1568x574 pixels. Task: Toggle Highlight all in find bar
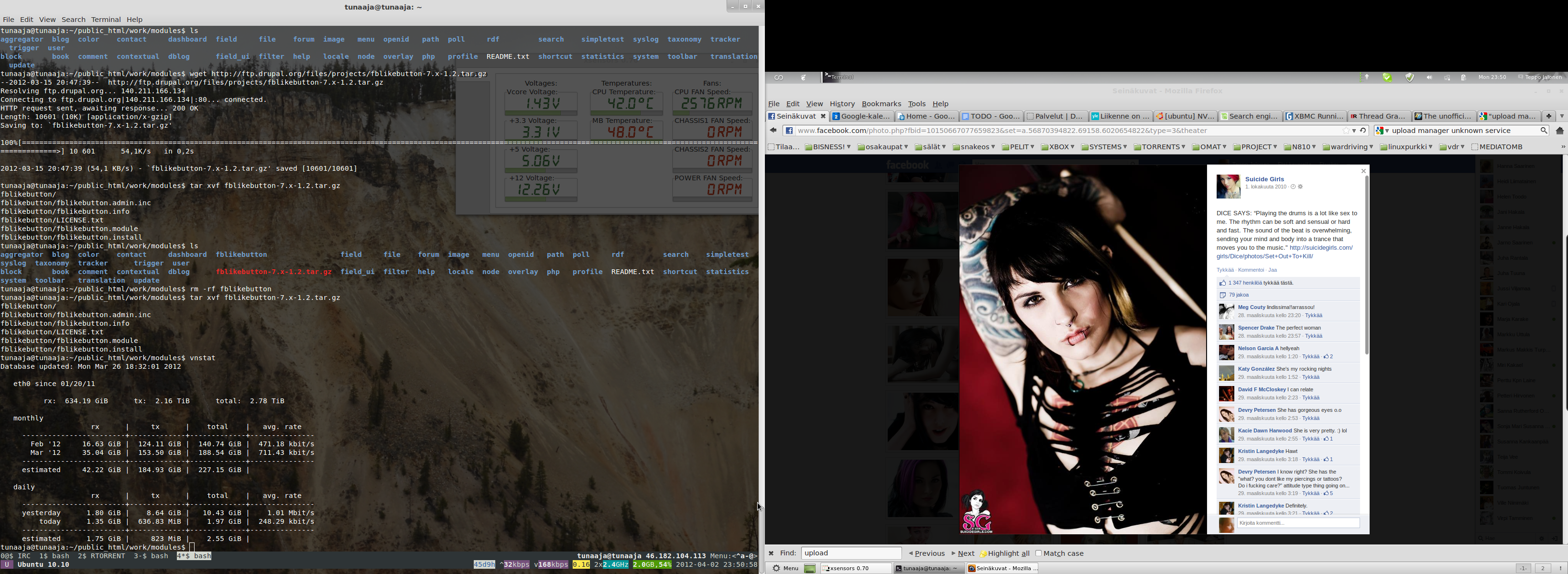[1005, 553]
